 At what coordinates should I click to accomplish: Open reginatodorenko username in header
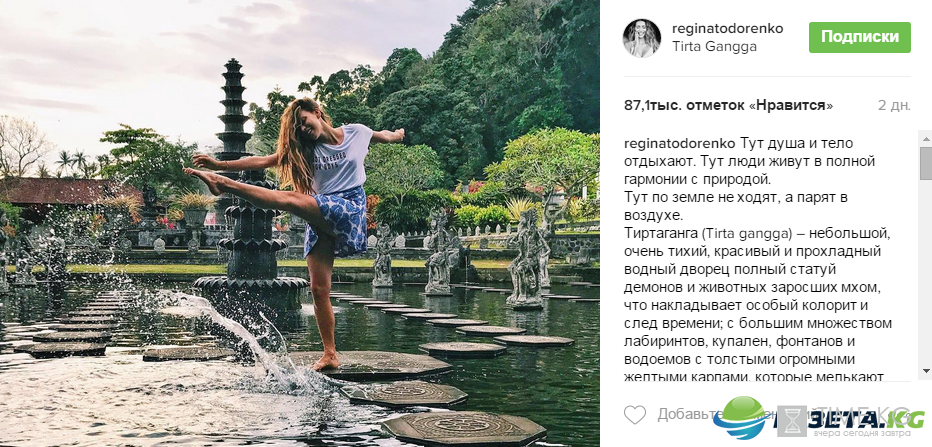coord(728,29)
